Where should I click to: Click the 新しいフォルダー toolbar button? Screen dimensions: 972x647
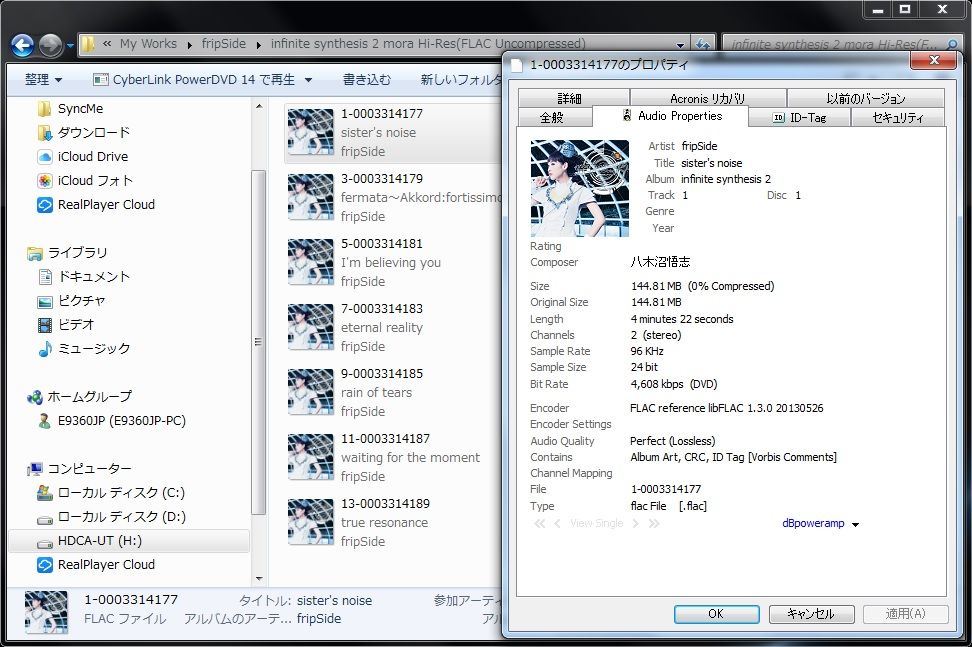point(461,80)
